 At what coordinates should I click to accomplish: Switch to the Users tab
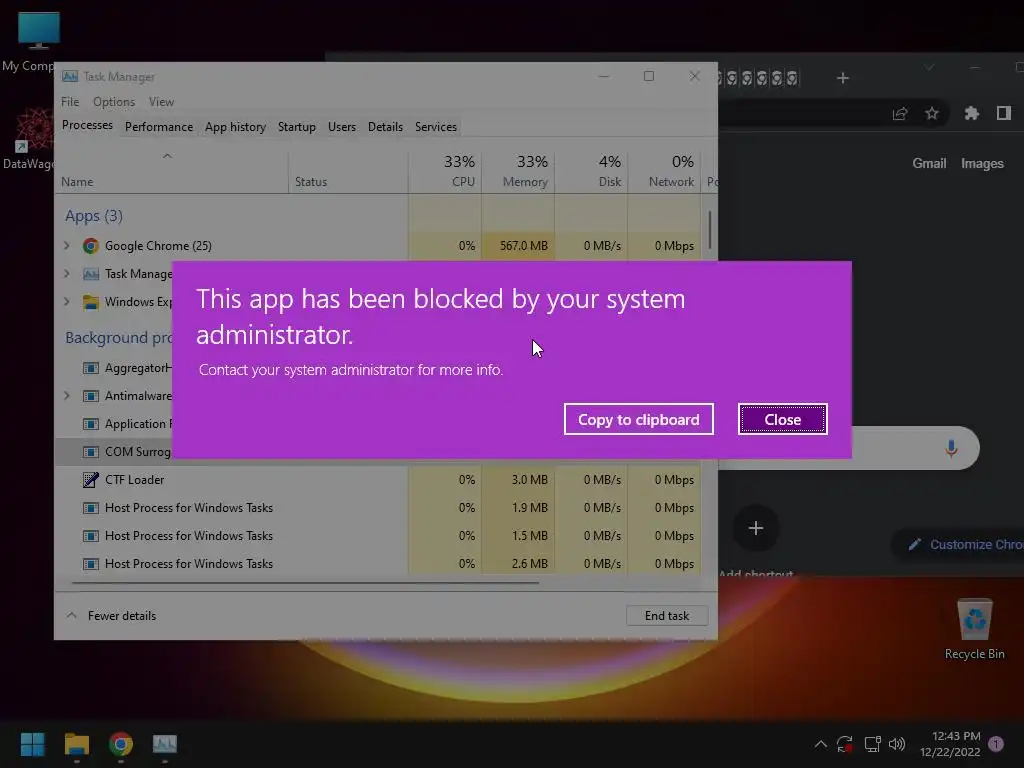(342, 127)
